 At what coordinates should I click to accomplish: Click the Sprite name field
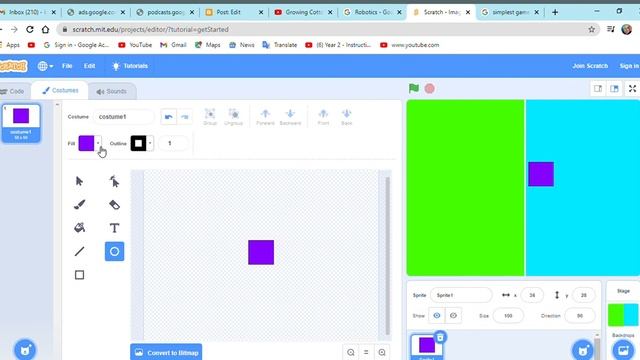461,295
